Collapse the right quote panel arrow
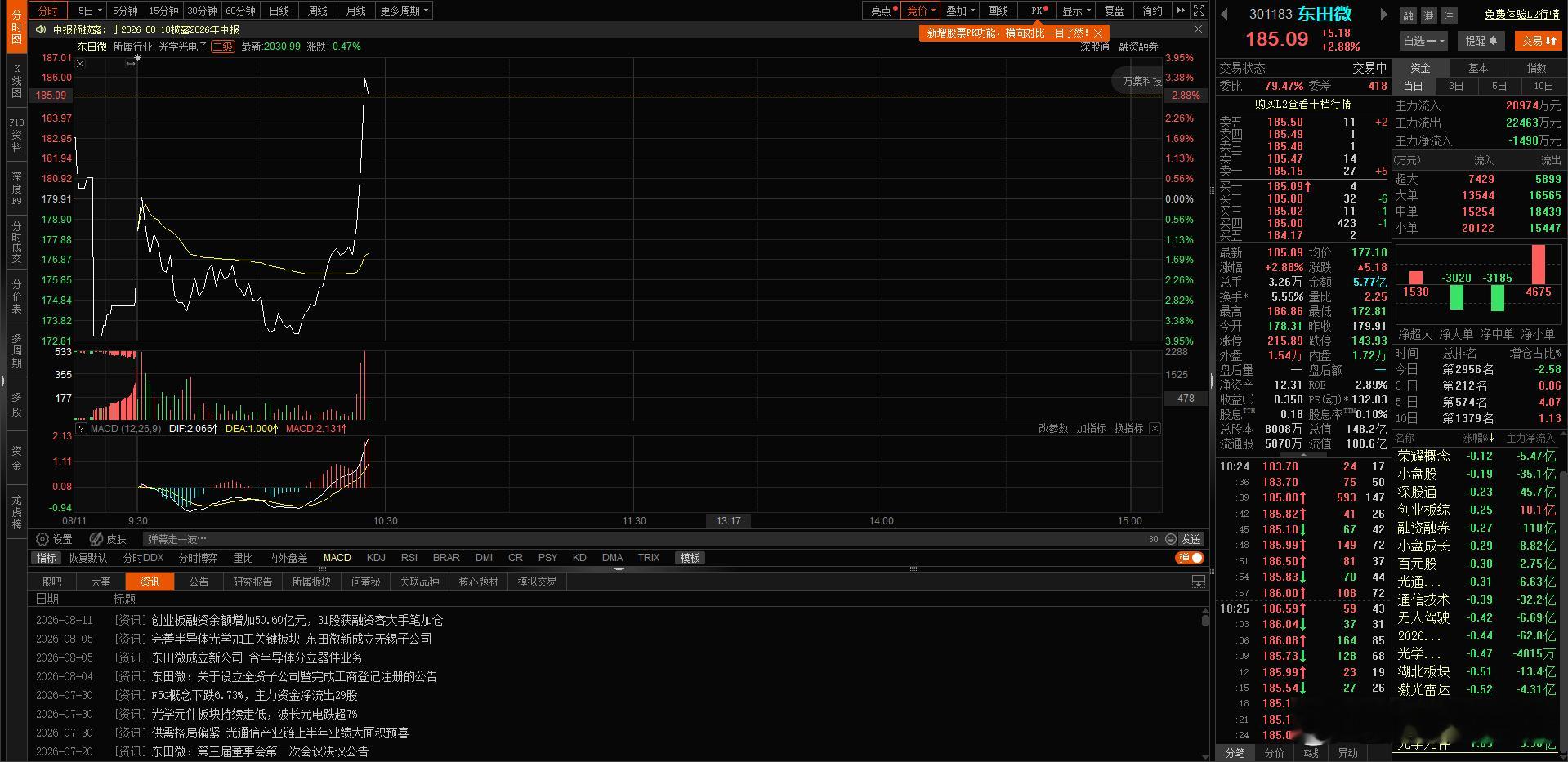 coord(1212,381)
